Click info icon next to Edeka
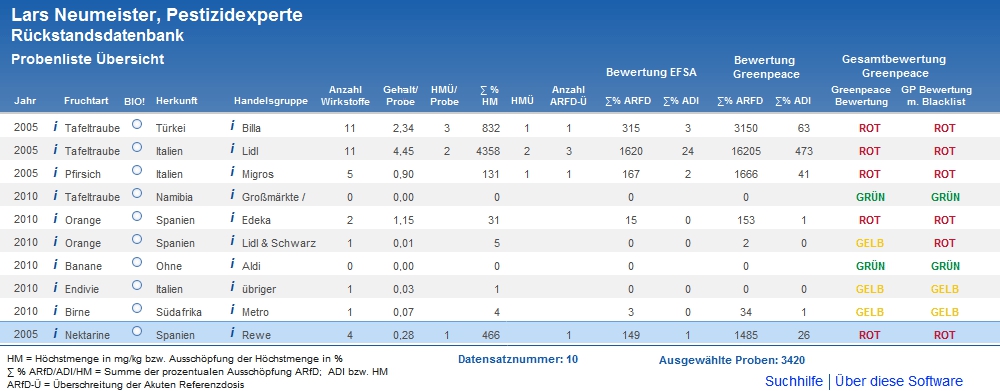Screen dimensions: 1000x391 [233, 219]
